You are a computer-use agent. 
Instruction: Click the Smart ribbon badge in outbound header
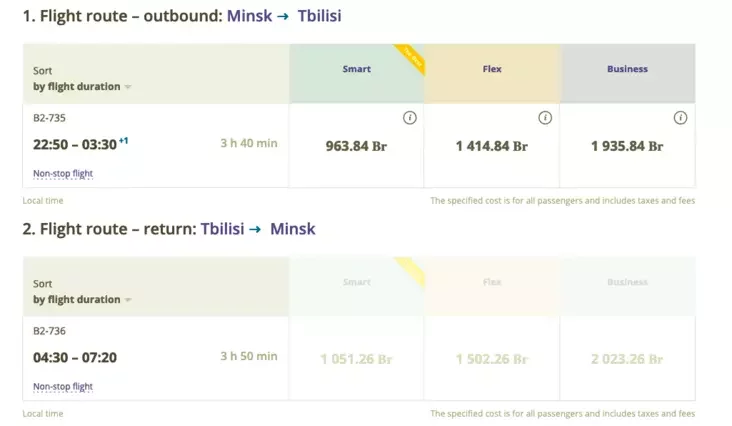pos(410,58)
